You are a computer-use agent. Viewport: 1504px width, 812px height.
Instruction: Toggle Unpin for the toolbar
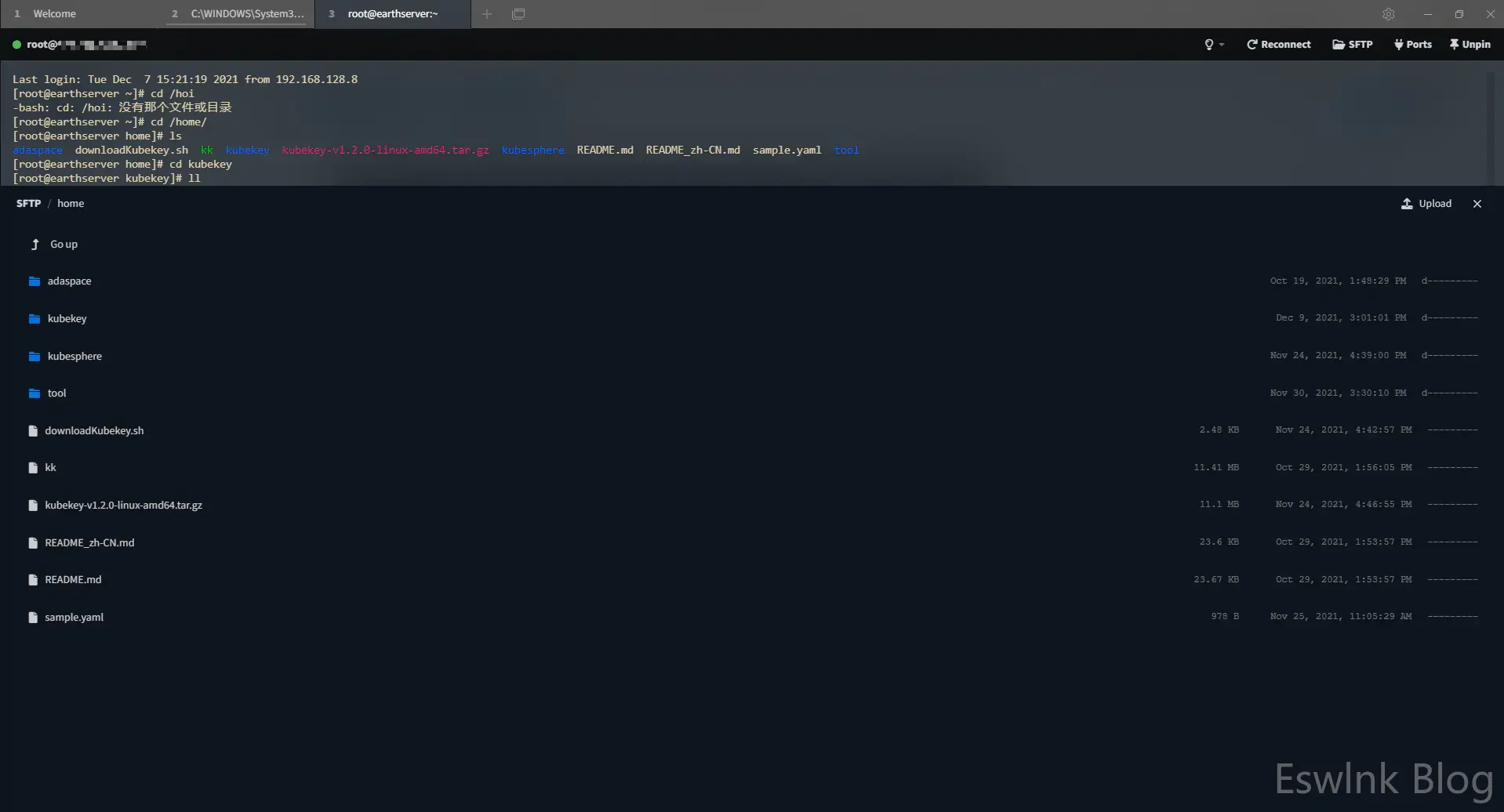1469,45
